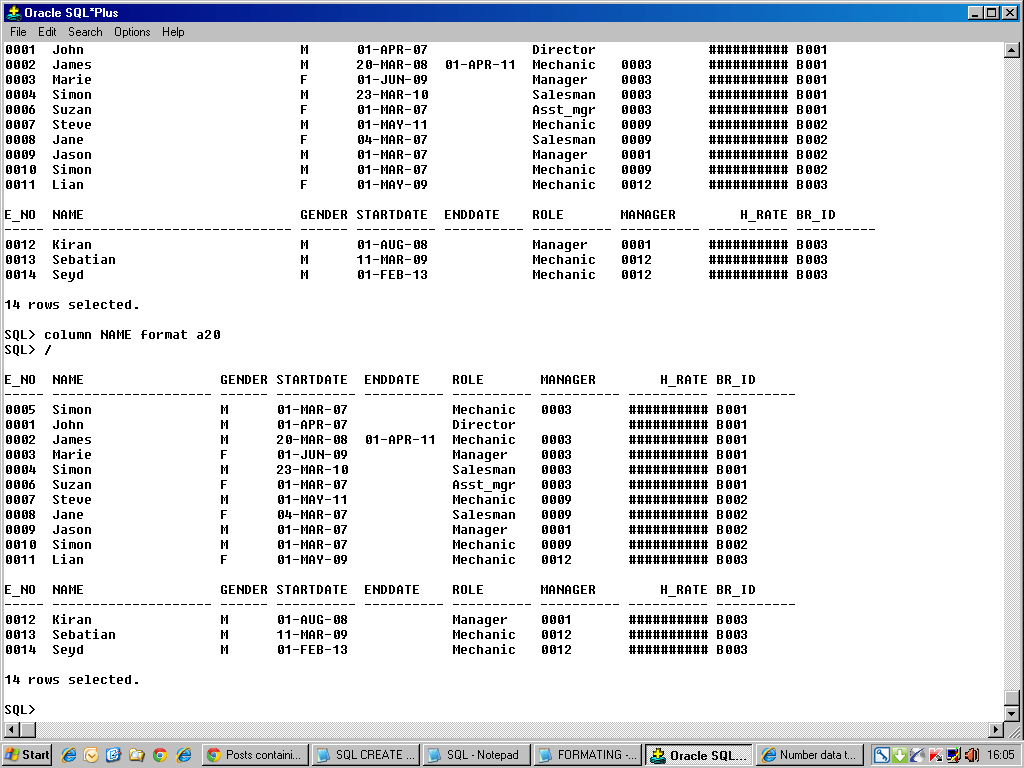Switch to FORMATING taskbar window
The height and width of the screenshot is (768, 1024).
pyautogui.click(x=588, y=755)
